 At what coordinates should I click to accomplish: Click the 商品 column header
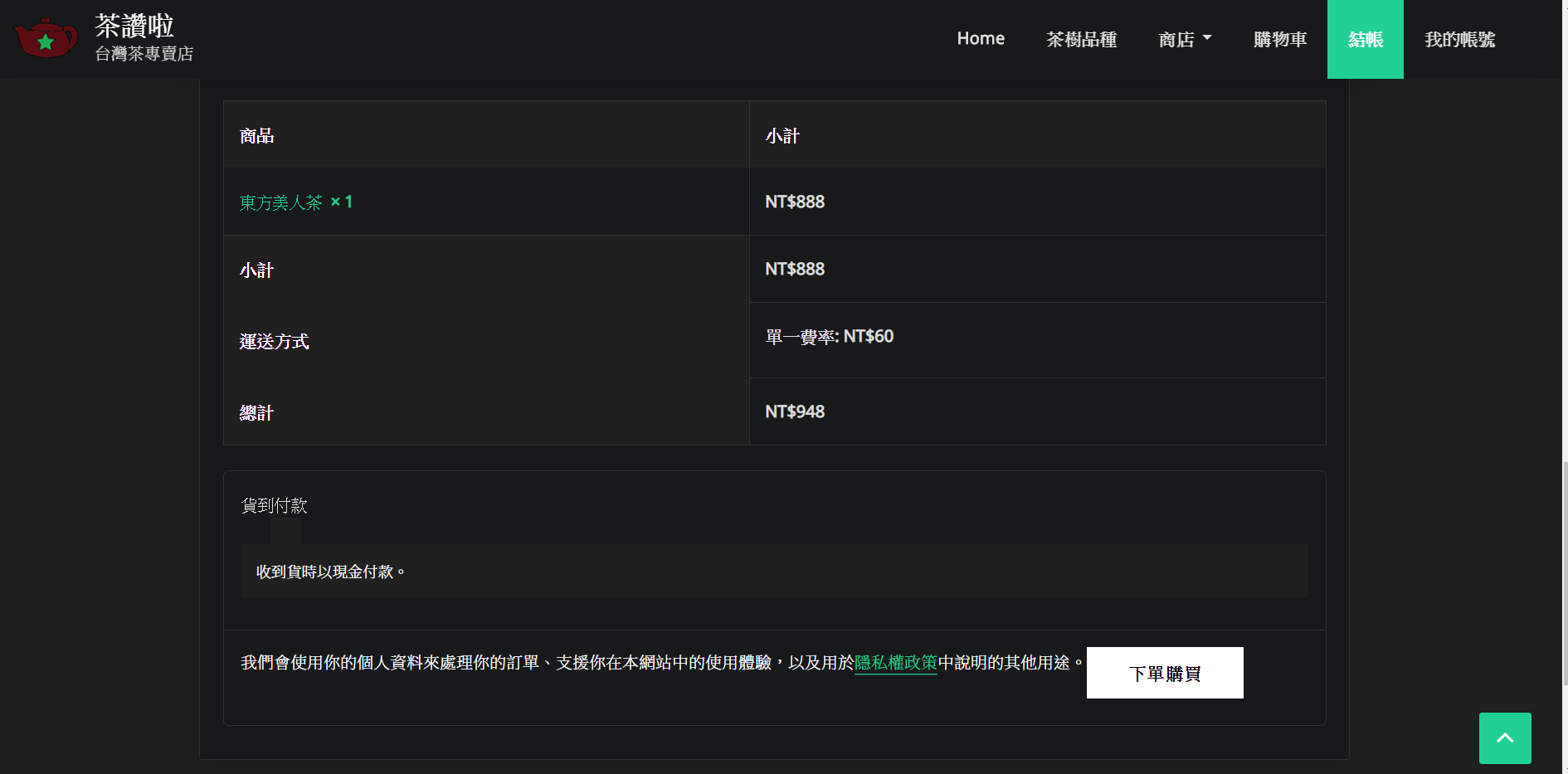coord(256,136)
